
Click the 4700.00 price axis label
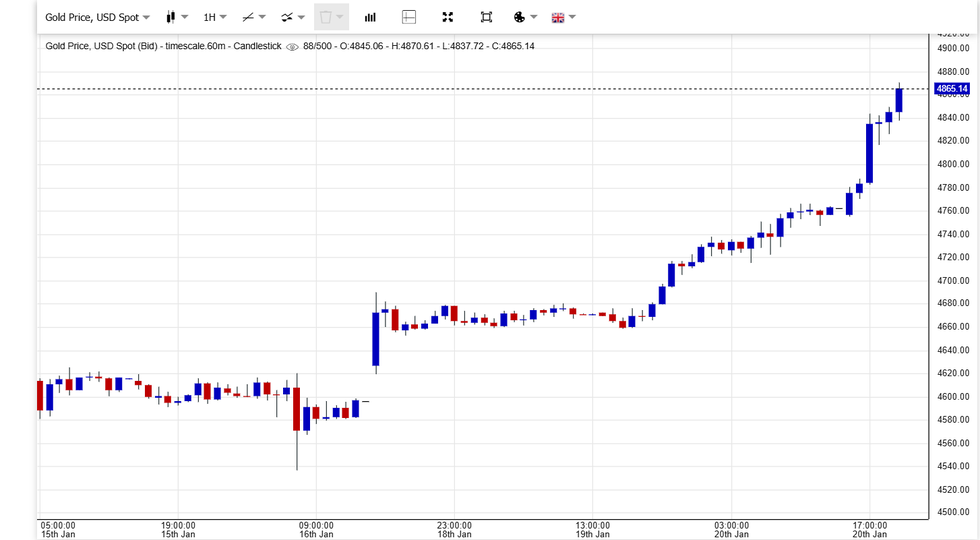click(x=953, y=280)
